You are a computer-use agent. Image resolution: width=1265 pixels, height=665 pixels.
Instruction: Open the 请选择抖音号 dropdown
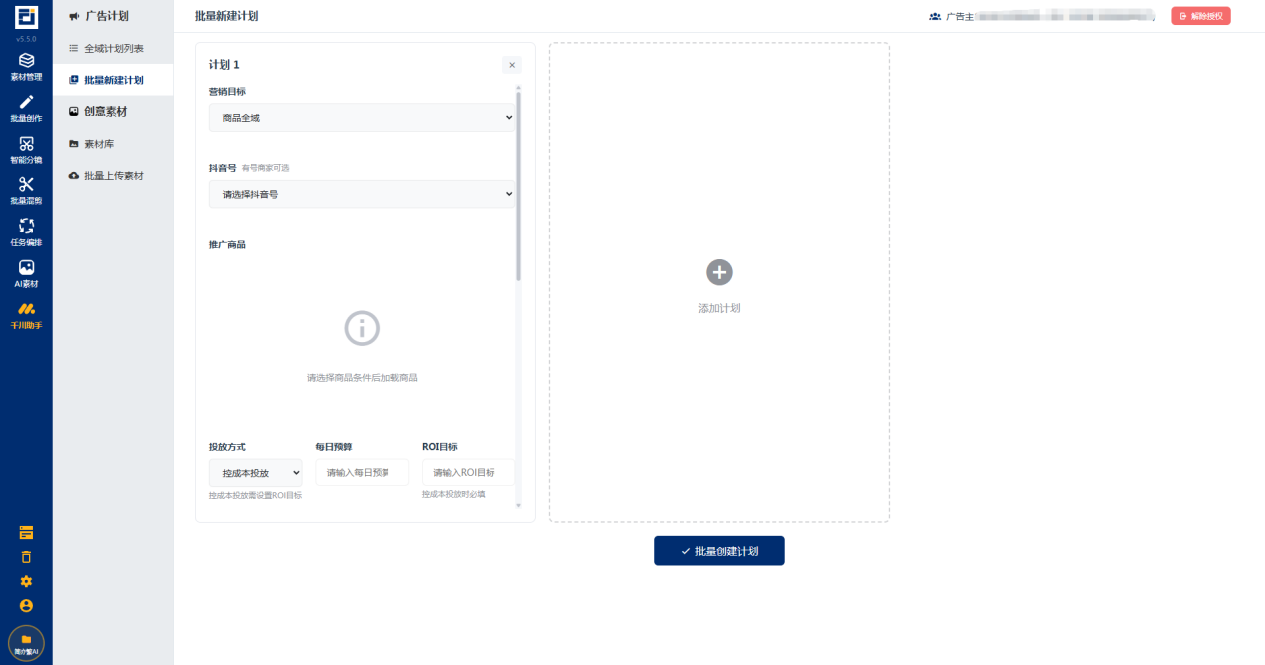[x=362, y=194]
